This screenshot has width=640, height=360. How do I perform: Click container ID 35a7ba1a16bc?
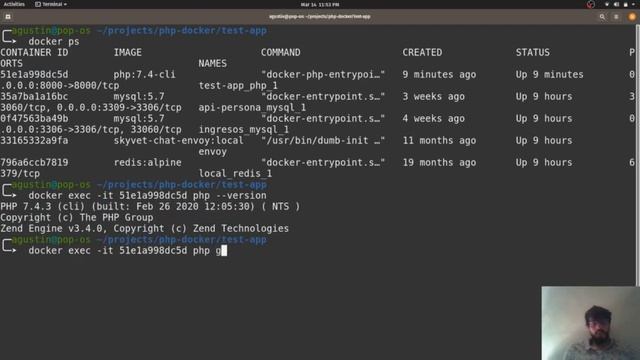(x=34, y=96)
